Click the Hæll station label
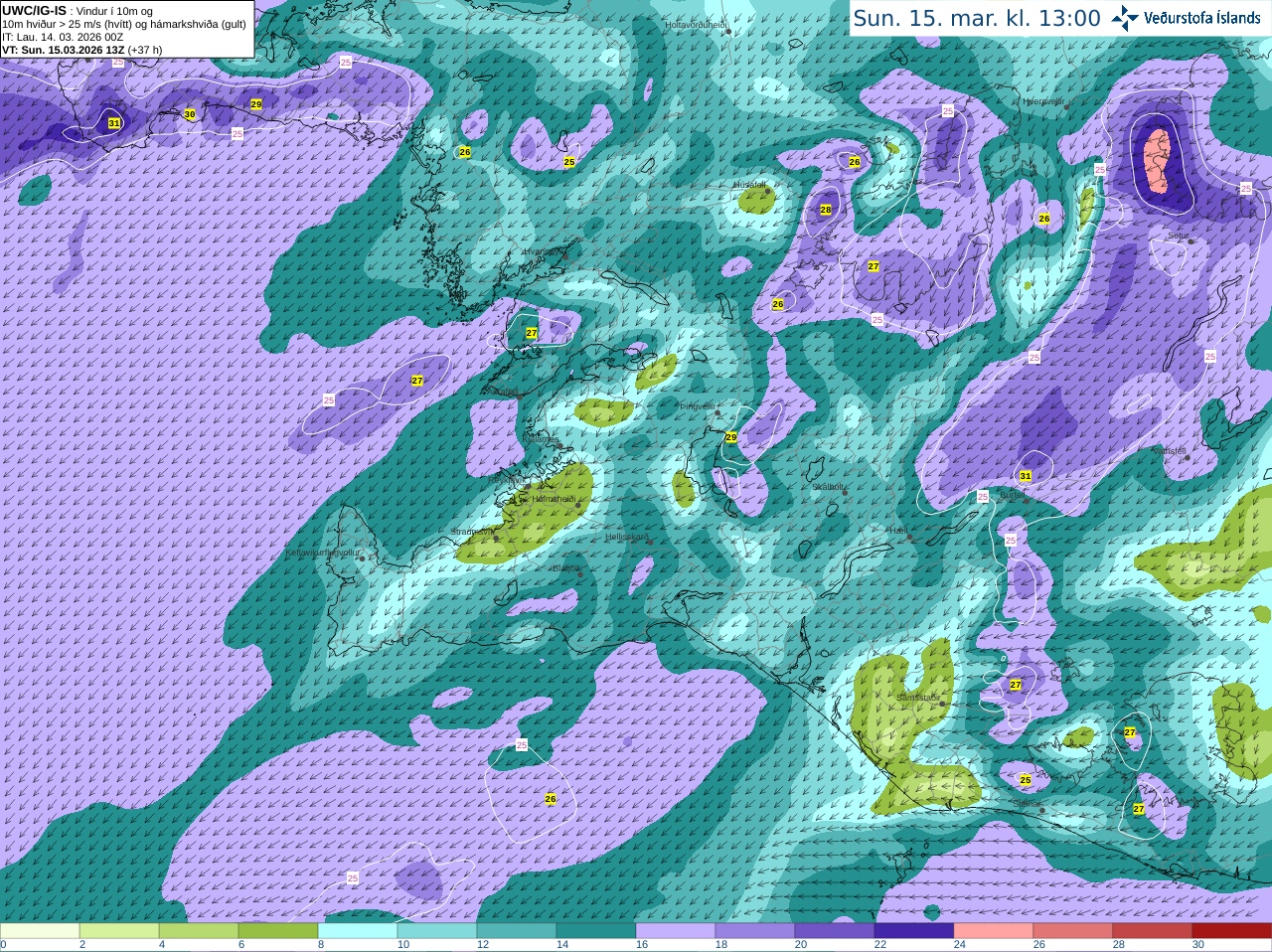The width and height of the screenshot is (1272, 952). coord(898,532)
